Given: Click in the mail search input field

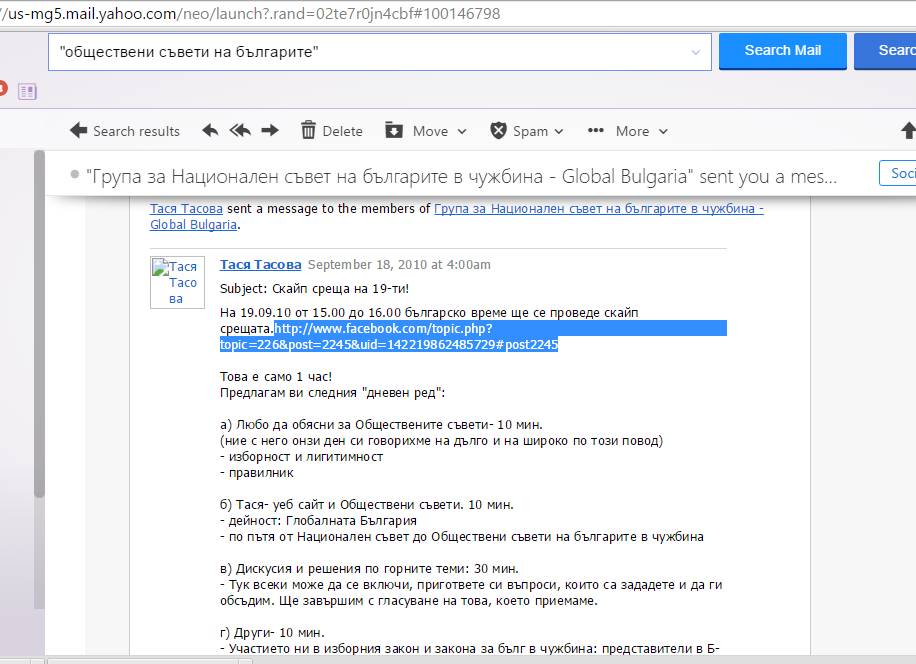Looking at the screenshot, I should click(x=370, y=52).
